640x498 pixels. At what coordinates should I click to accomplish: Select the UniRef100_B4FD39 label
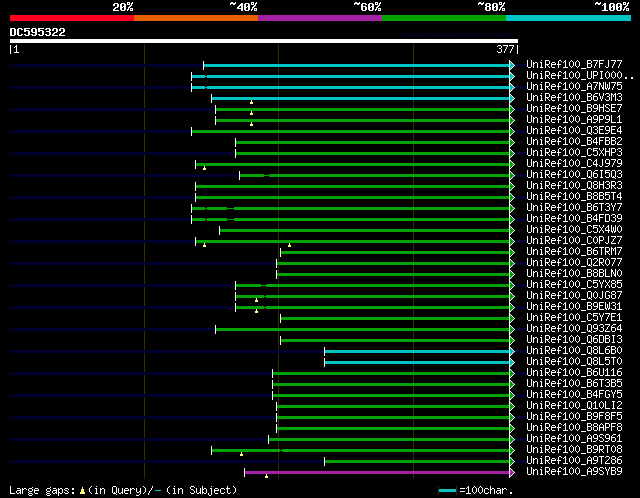(x=574, y=218)
